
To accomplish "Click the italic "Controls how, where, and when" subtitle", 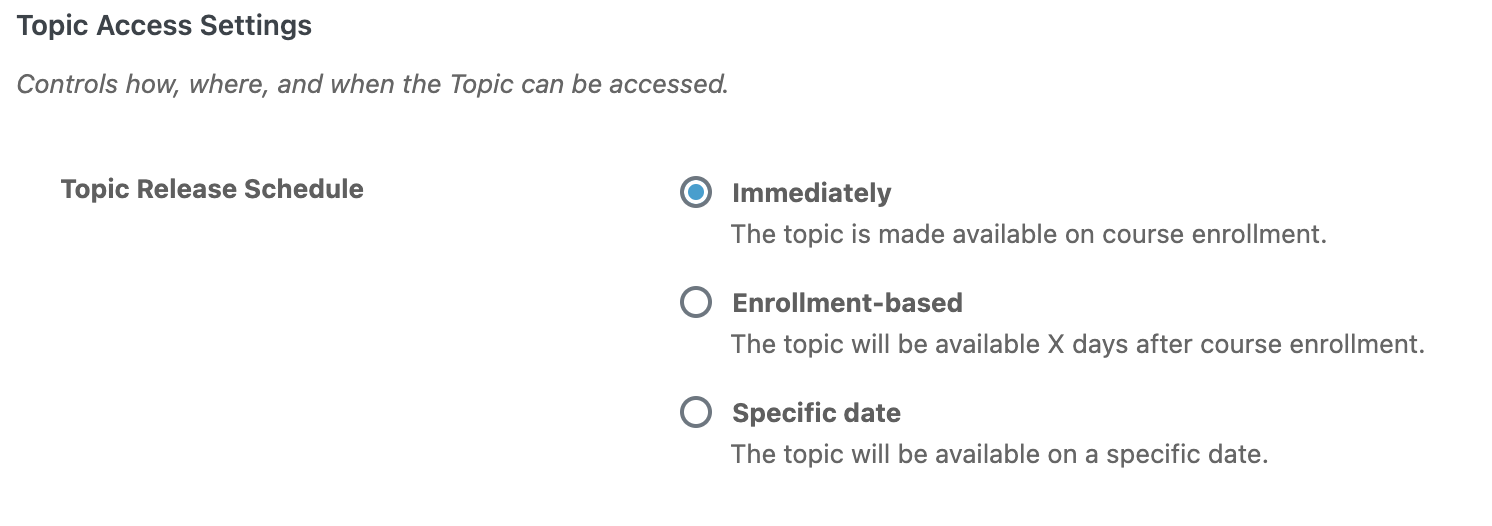I will click(372, 84).
